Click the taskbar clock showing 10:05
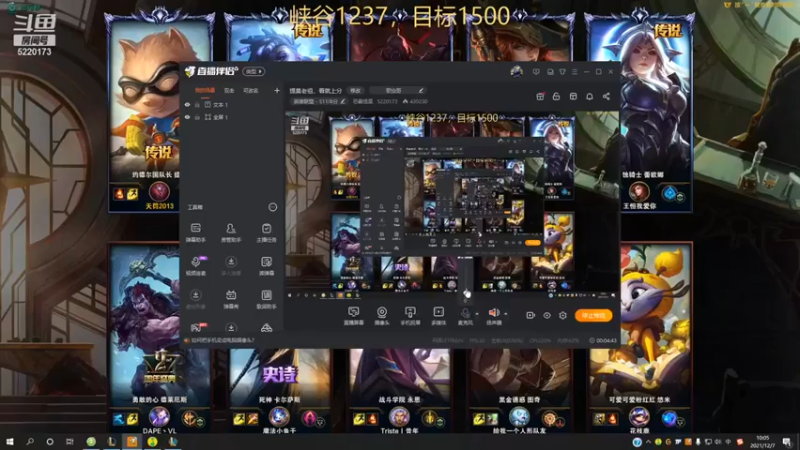Image resolution: width=800 pixels, height=450 pixels. [x=763, y=441]
